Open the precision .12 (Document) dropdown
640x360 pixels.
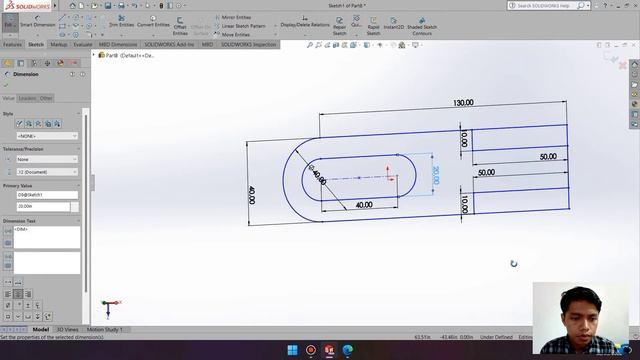pos(47,172)
